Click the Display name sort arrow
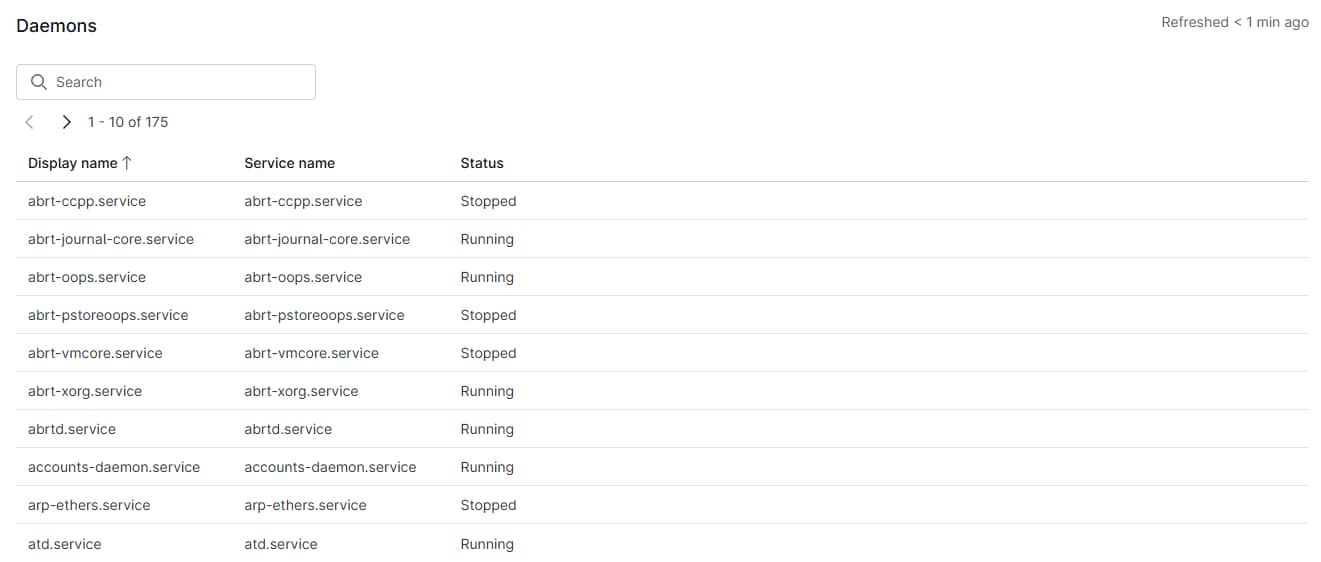This screenshot has height=562, width=1321. tap(127, 163)
